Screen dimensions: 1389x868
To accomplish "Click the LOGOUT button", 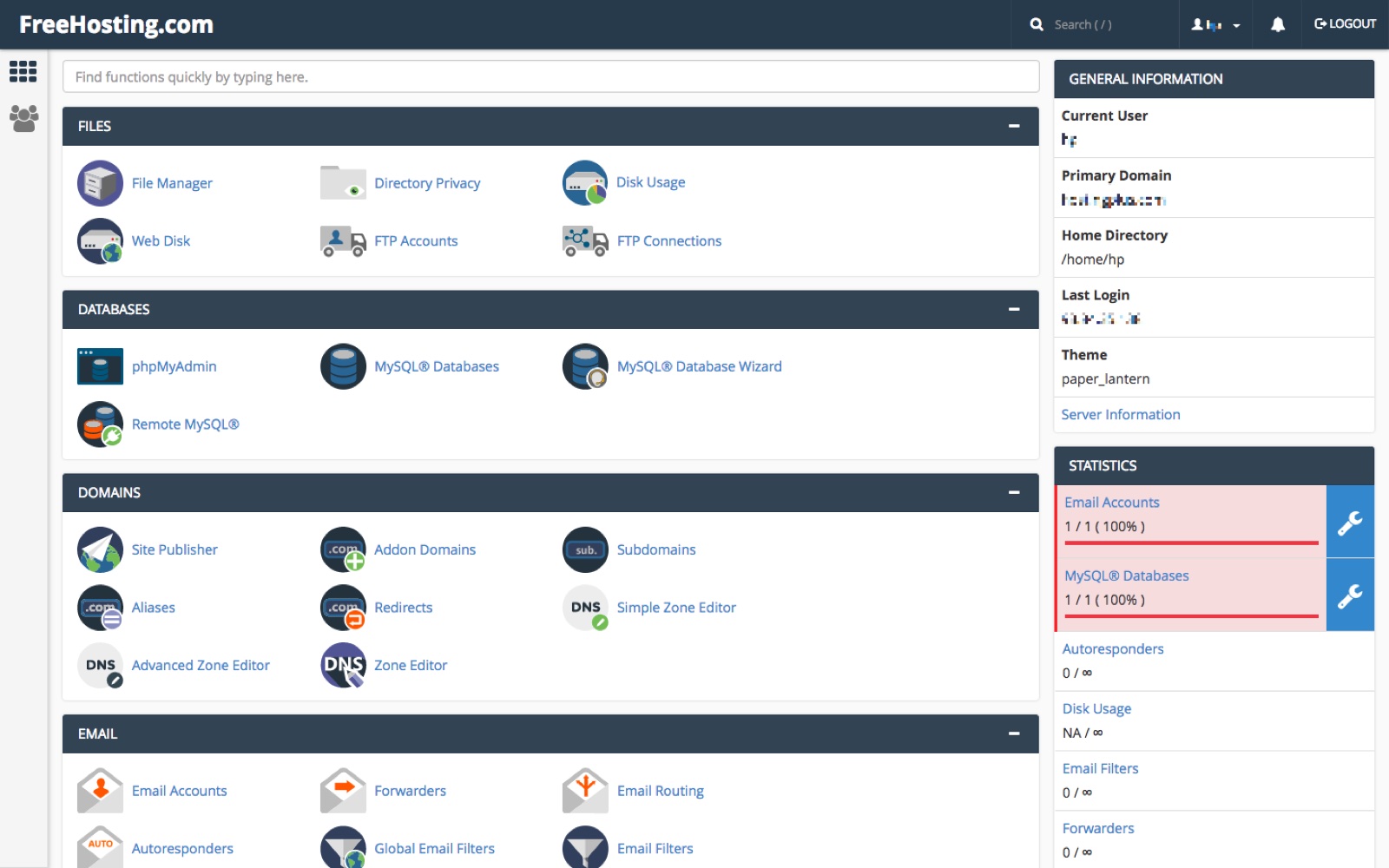I will tap(1344, 24).
